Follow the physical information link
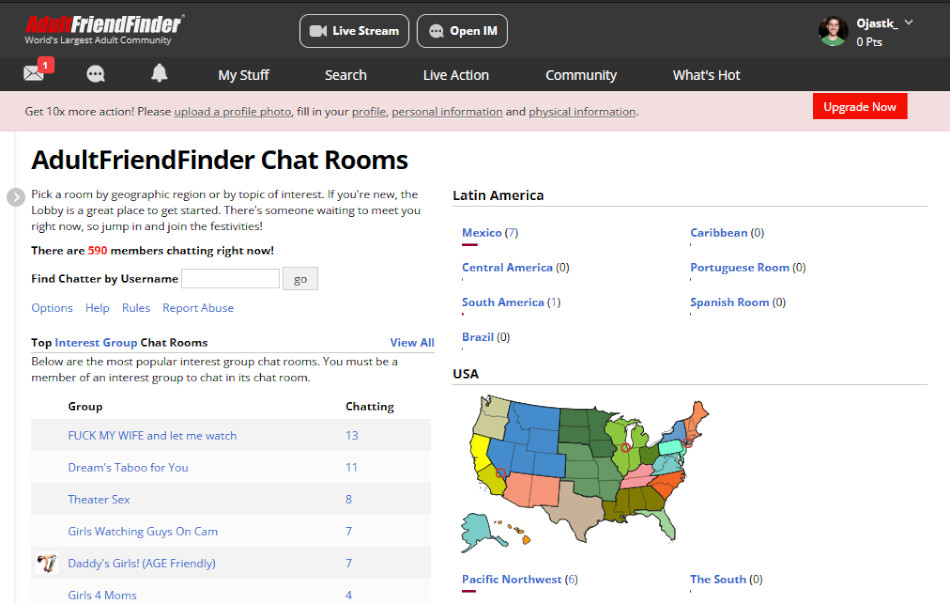 (x=582, y=111)
